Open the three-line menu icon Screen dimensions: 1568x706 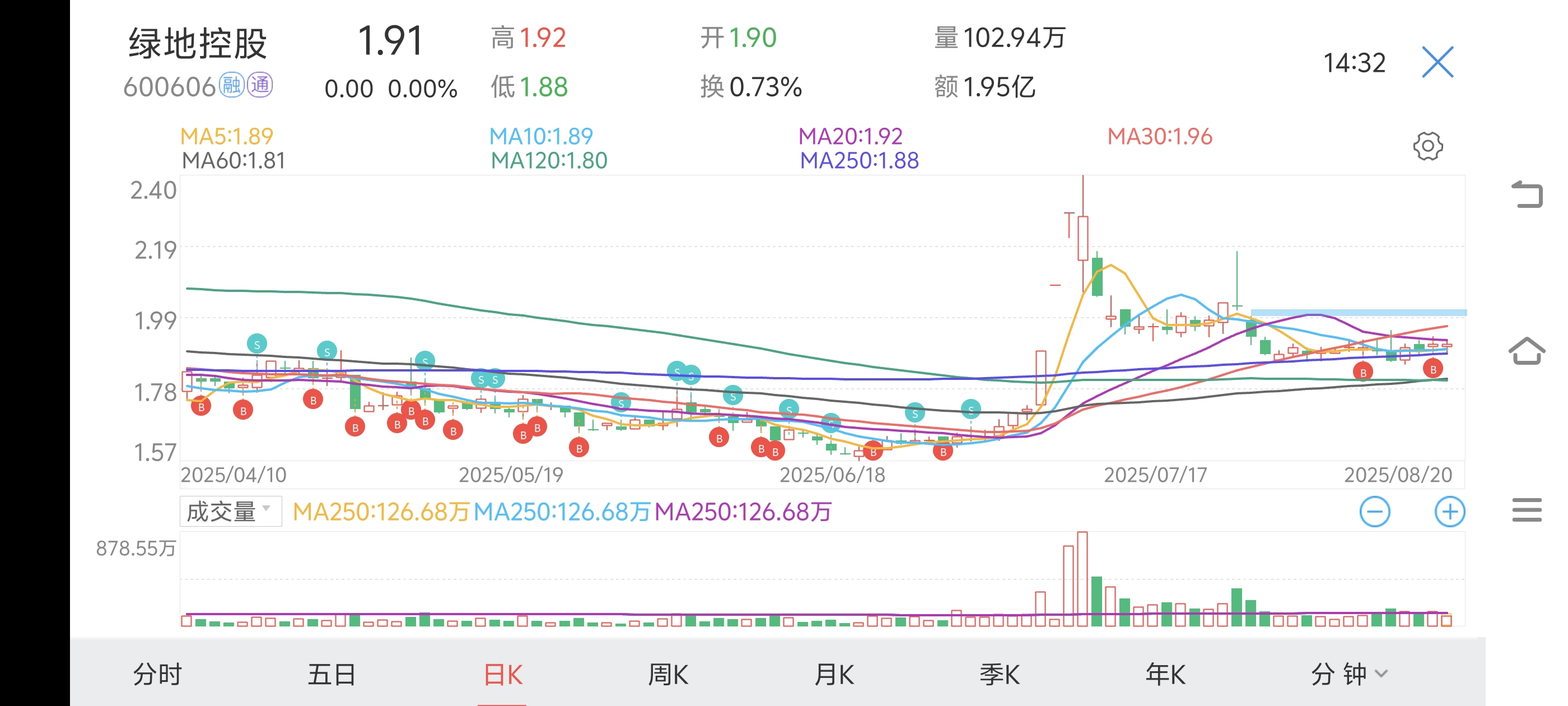(1527, 510)
